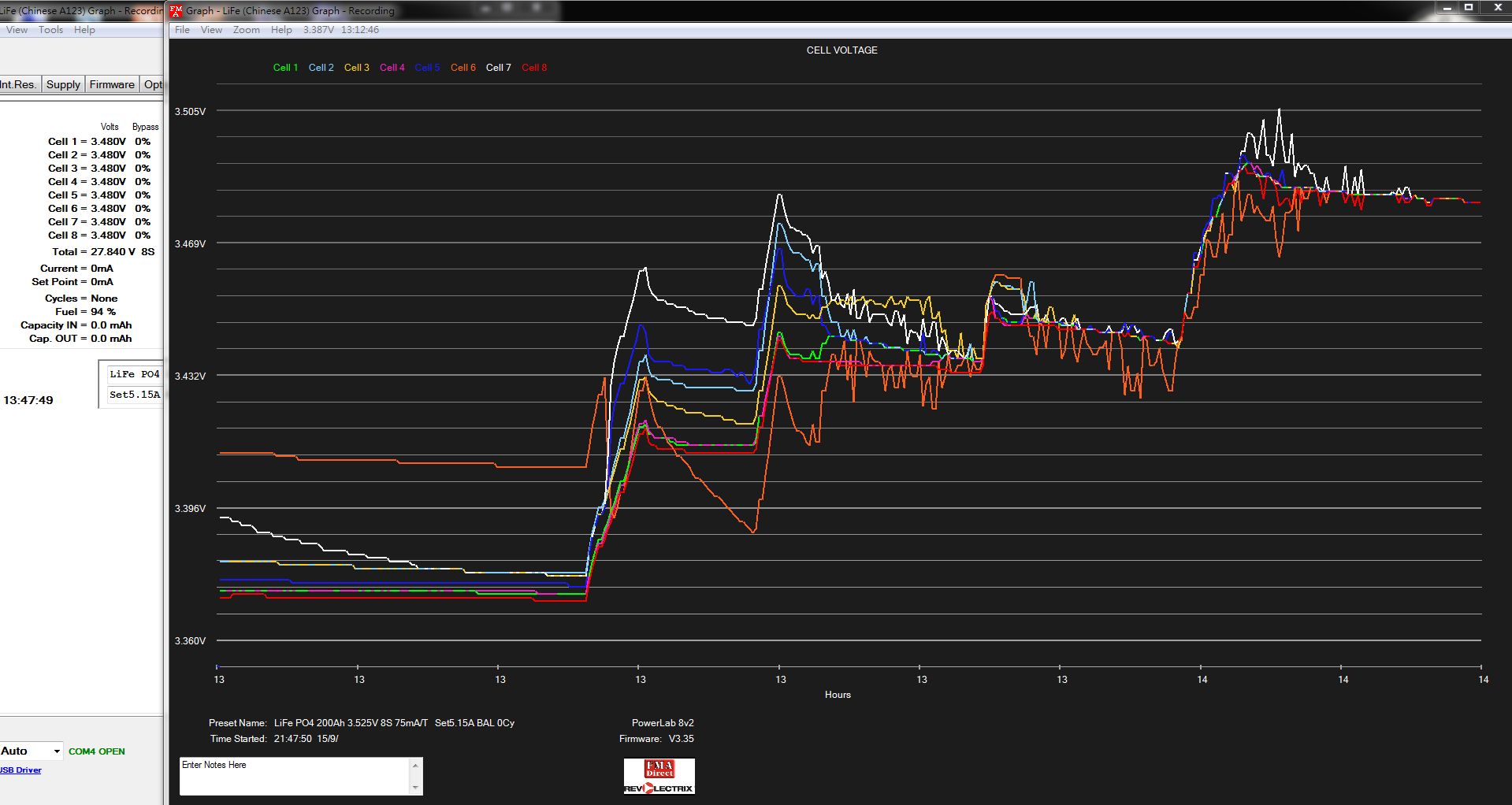The width and height of the screenshot is (1512, 805).
Task: Open the Auto port dropdown
Action: (56, 751)
